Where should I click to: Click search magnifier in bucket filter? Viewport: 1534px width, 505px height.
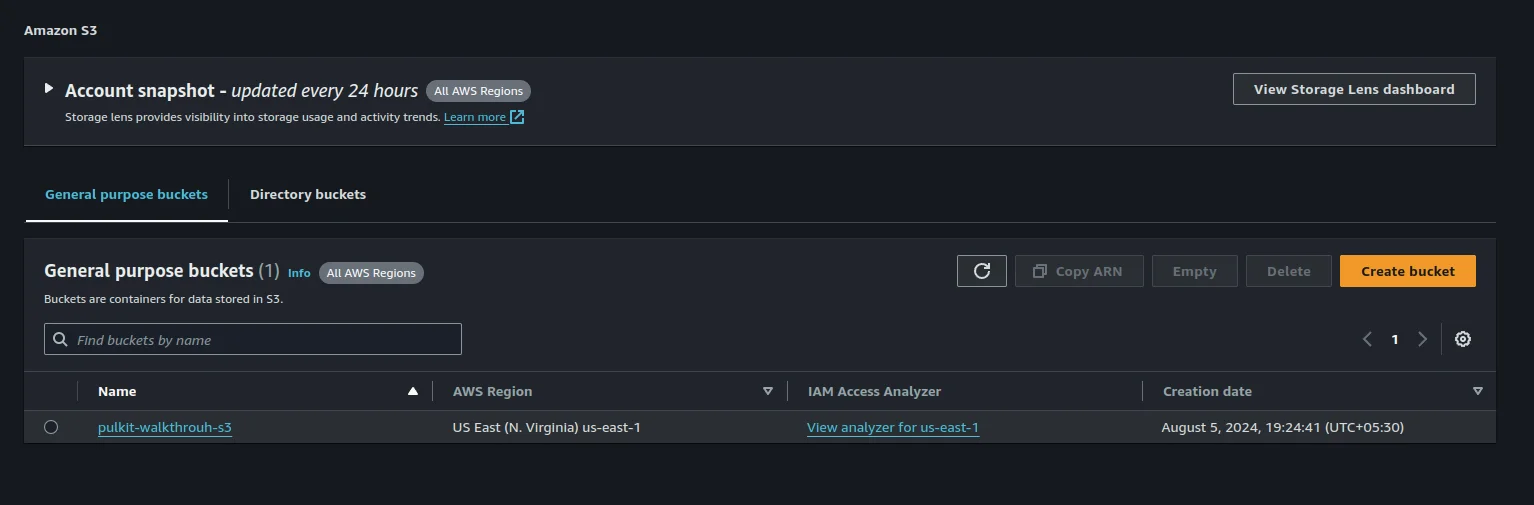point(61,340)
